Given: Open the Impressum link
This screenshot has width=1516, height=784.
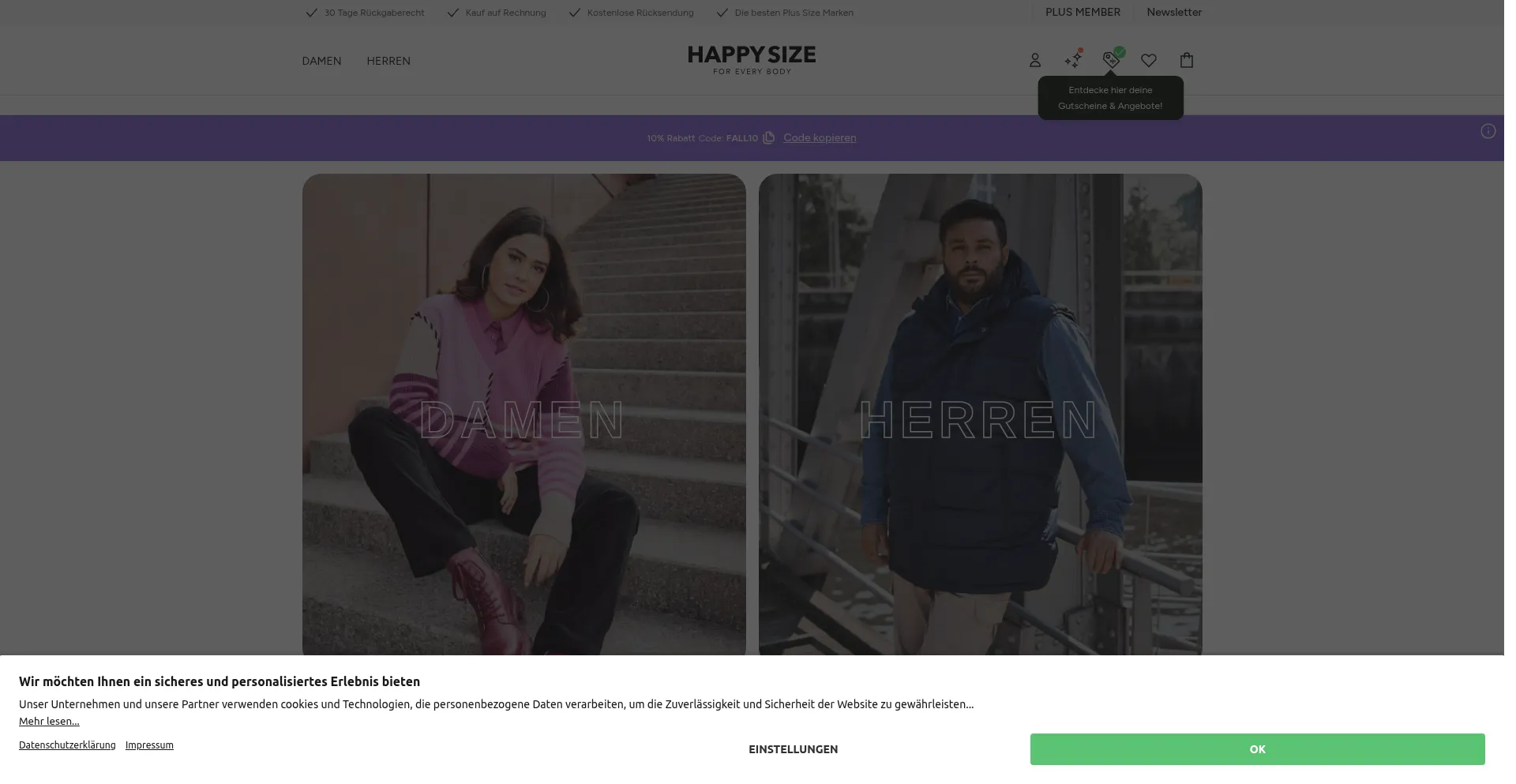Looking at the screenshot, I should coord(149,745).
